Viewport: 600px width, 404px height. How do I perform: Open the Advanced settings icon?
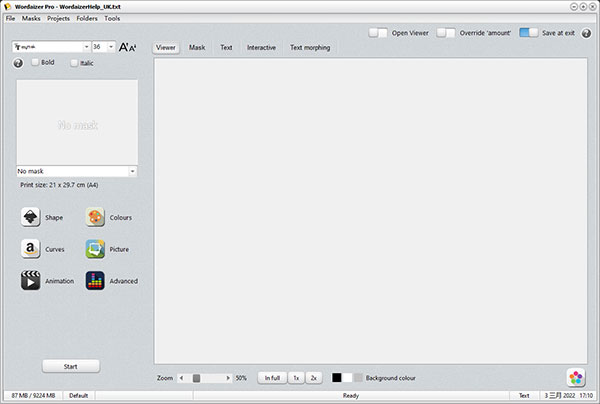pos(95,281)
